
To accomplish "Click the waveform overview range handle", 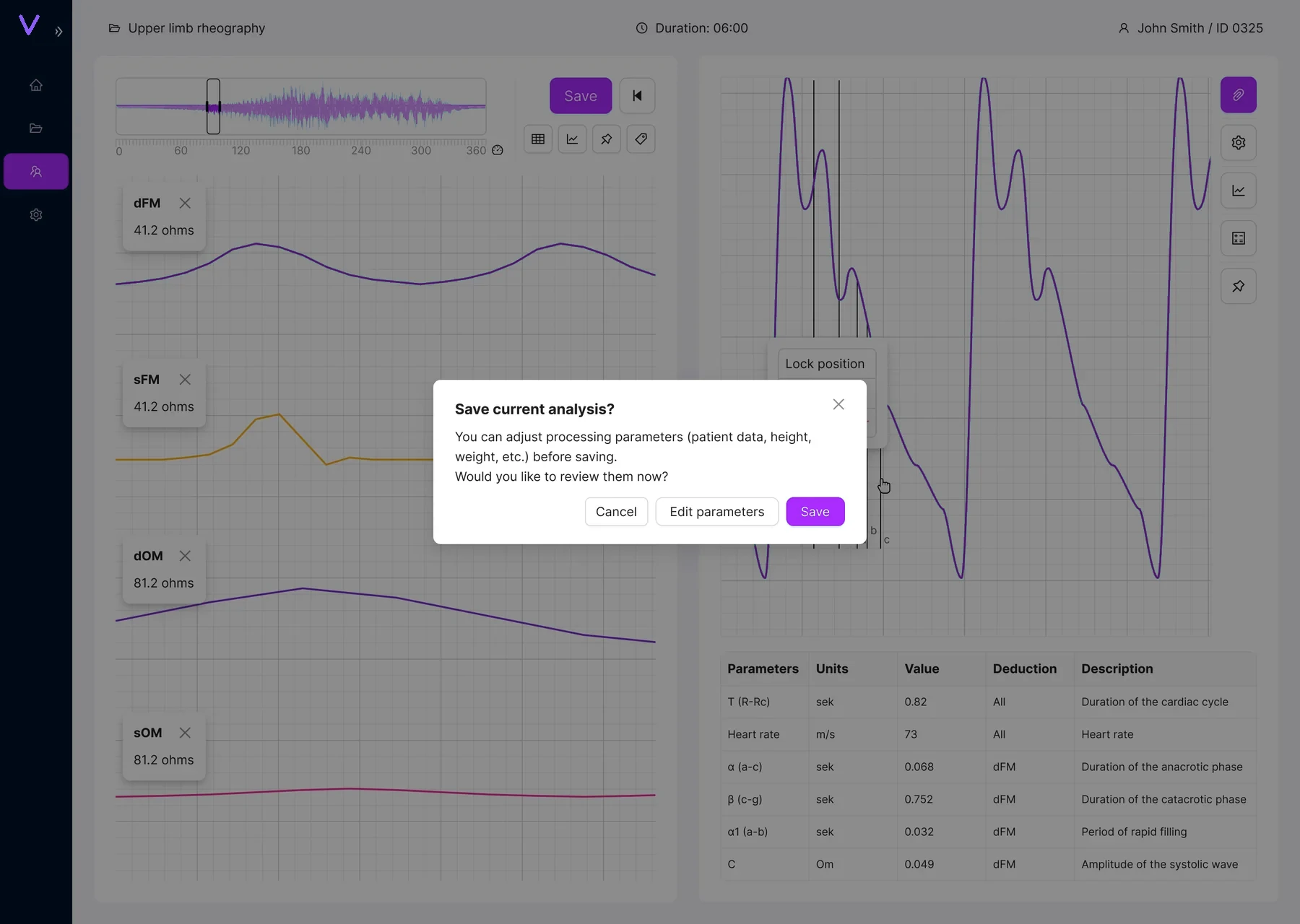I will (x=213, y=107).
